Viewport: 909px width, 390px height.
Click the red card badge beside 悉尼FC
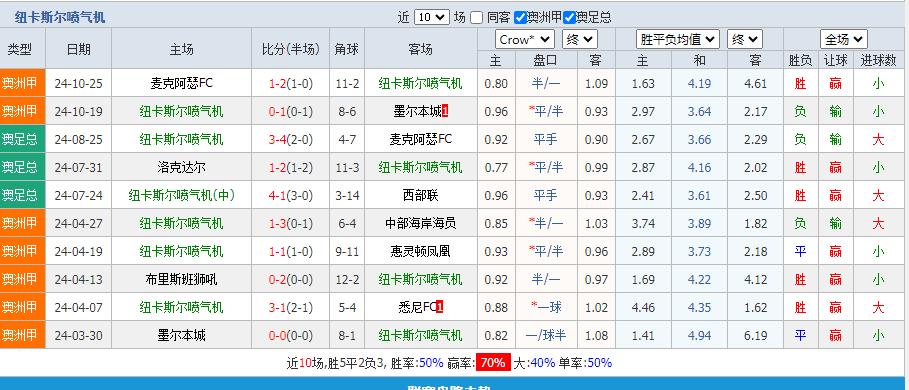(x=439, y=307)
